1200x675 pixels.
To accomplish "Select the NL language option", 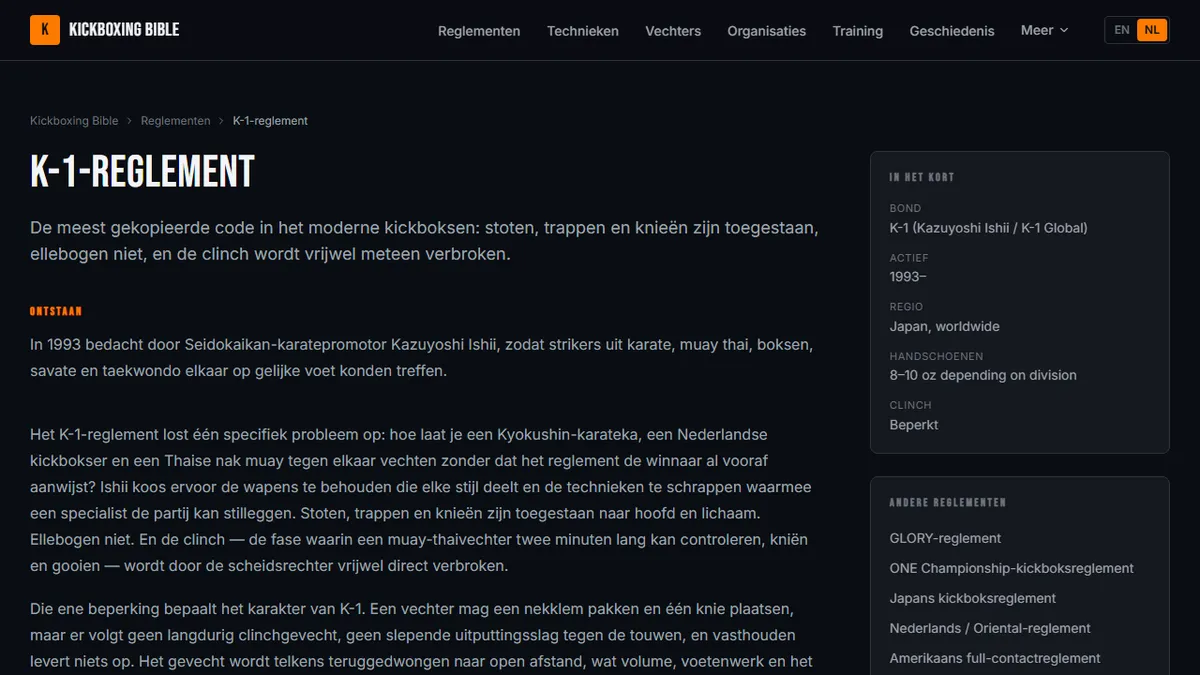I will [1152, 30].
